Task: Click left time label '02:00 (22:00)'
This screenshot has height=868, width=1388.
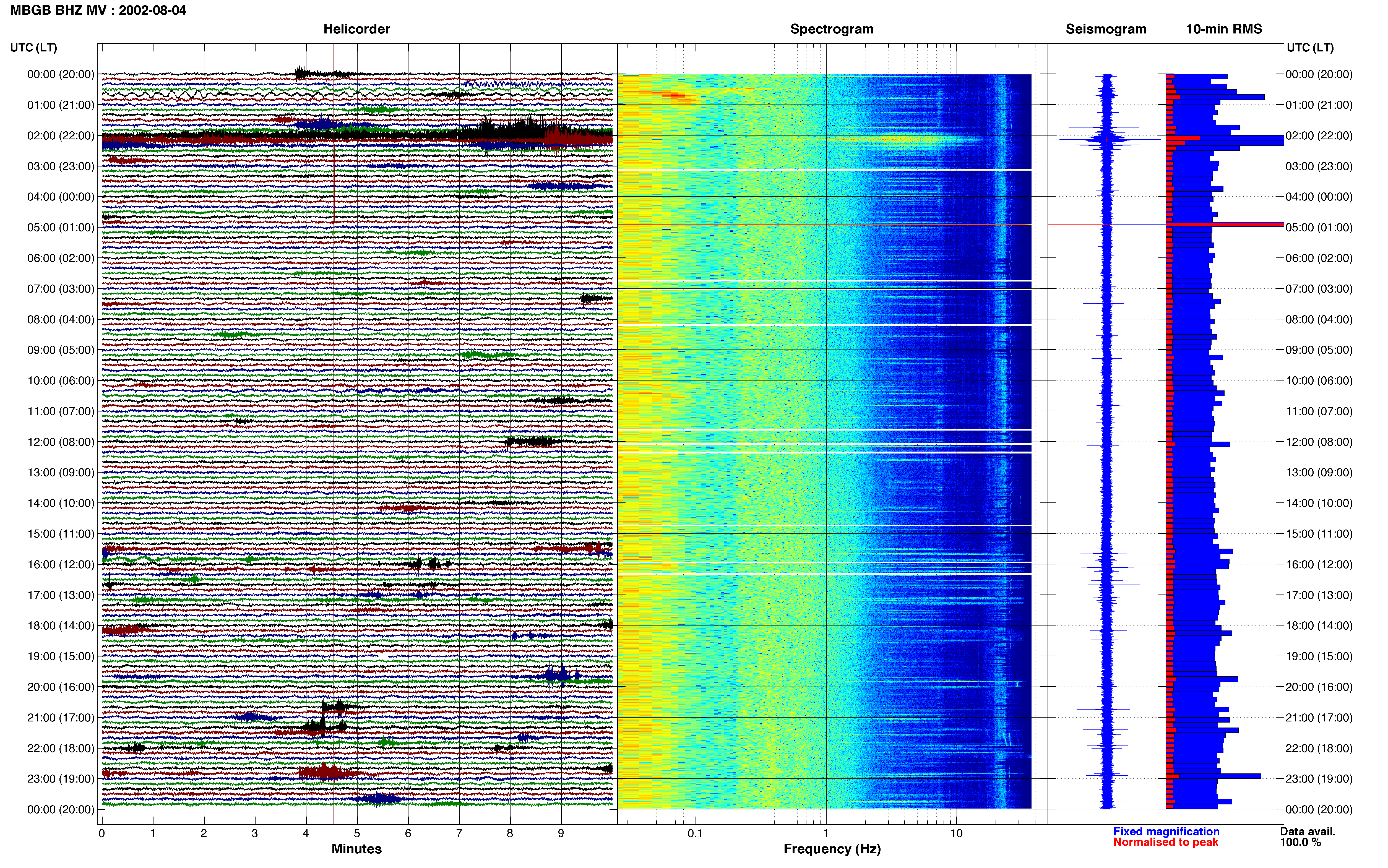Action: (61, 135)
